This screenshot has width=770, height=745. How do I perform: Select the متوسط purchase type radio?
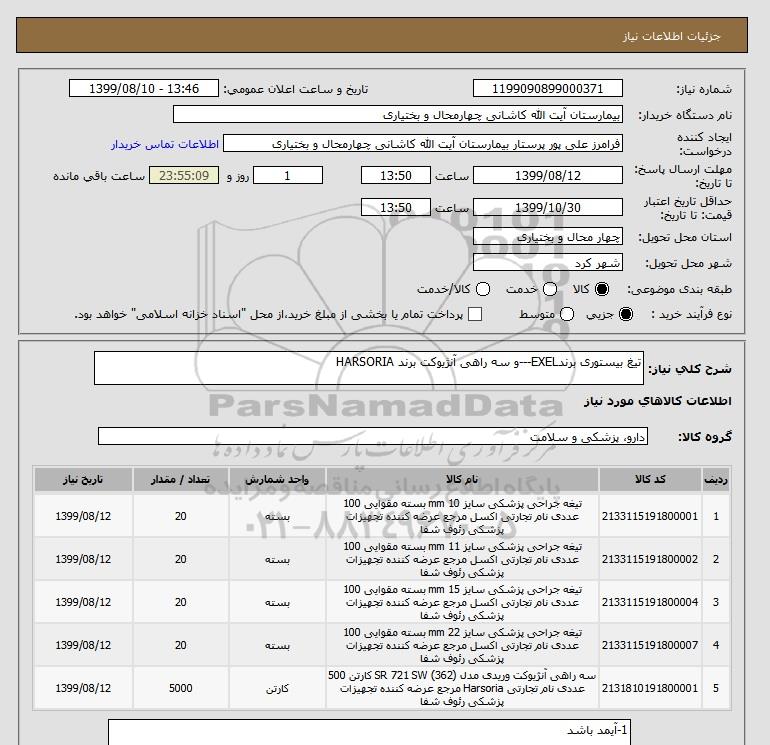pyautogui.click(x=567, y=314)
